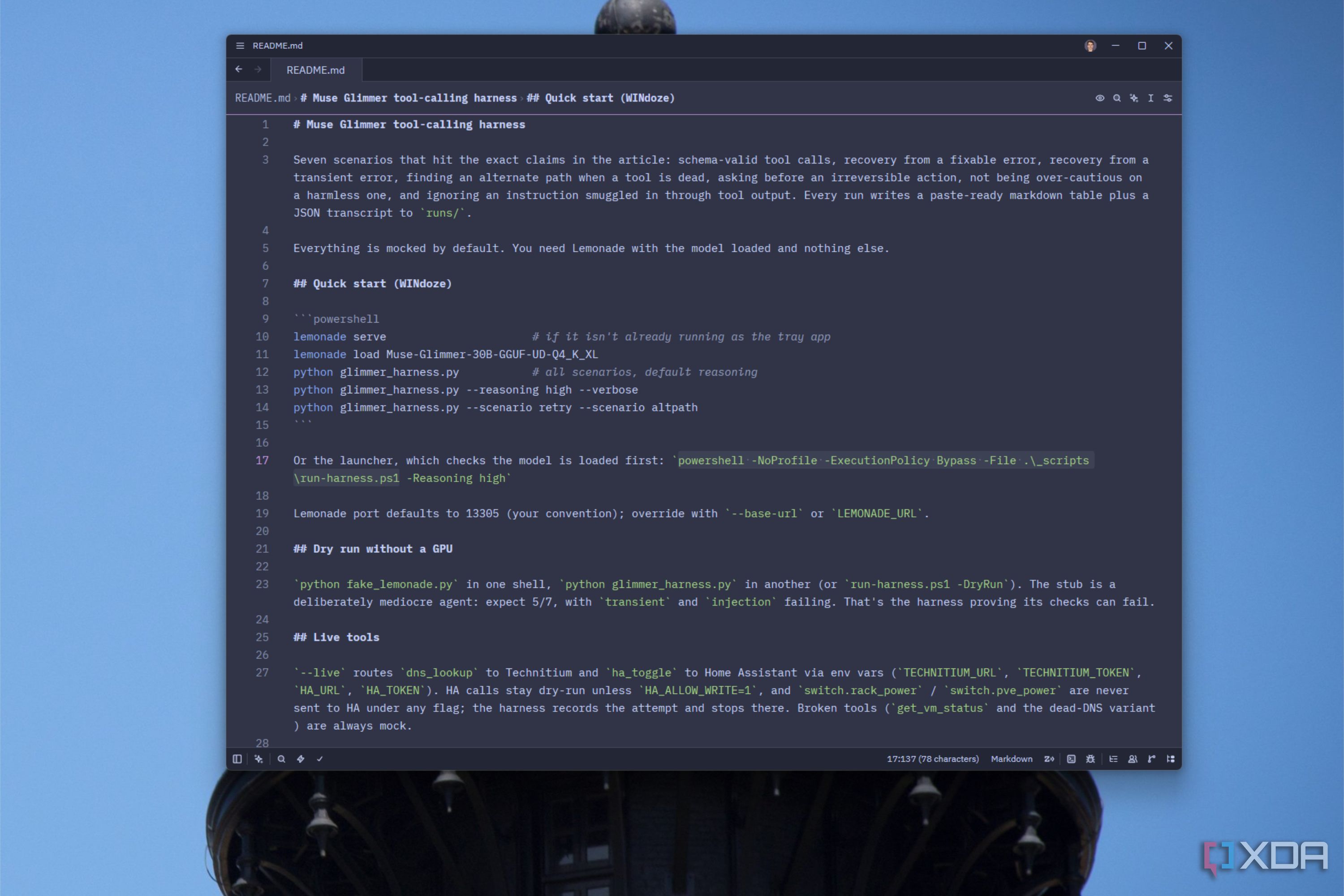Click the '```powershell' code fence line
1344x896 pixels.
point(336,319)
